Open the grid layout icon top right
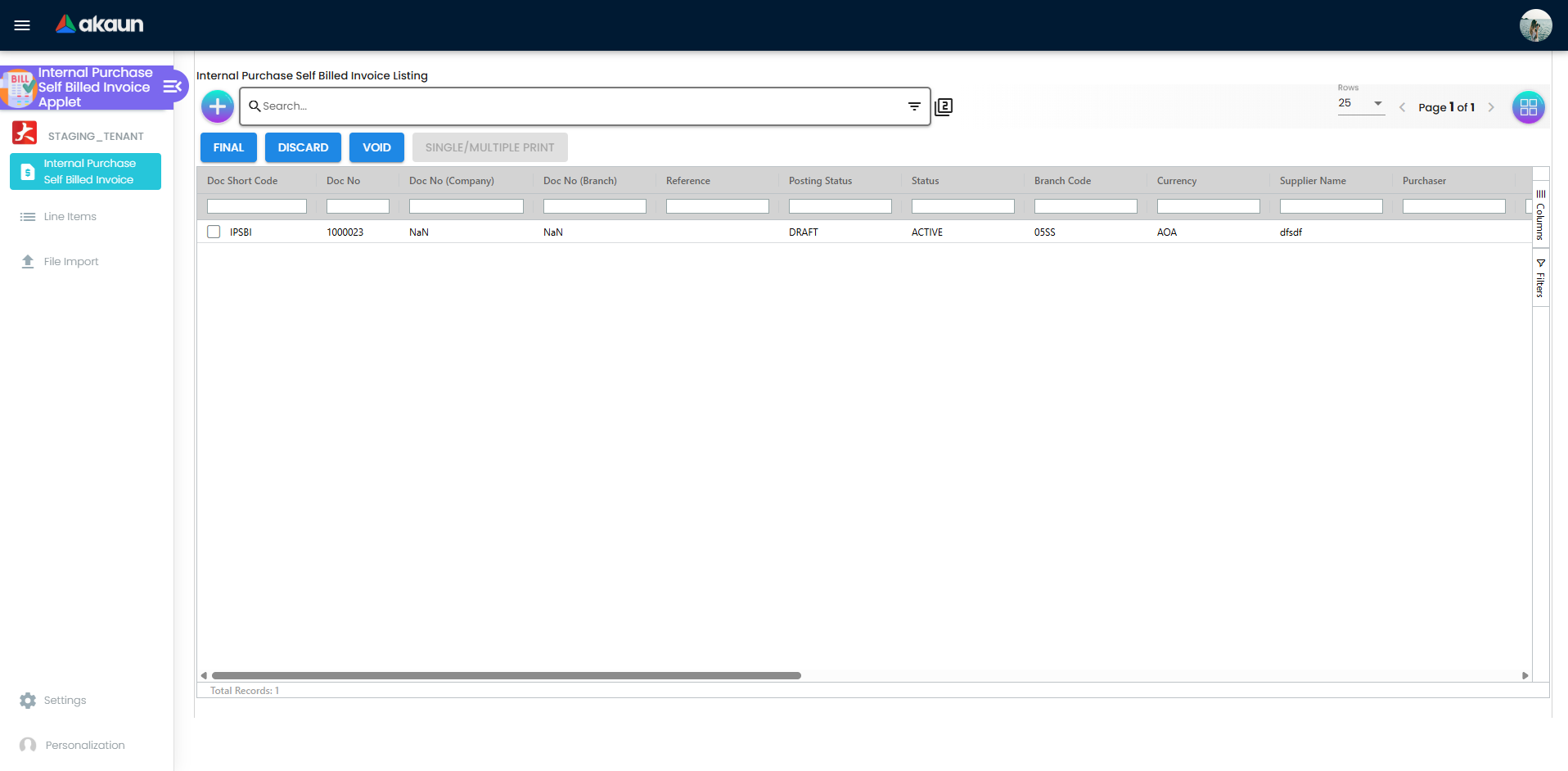1568x771 pixels. coord(1528,106)
